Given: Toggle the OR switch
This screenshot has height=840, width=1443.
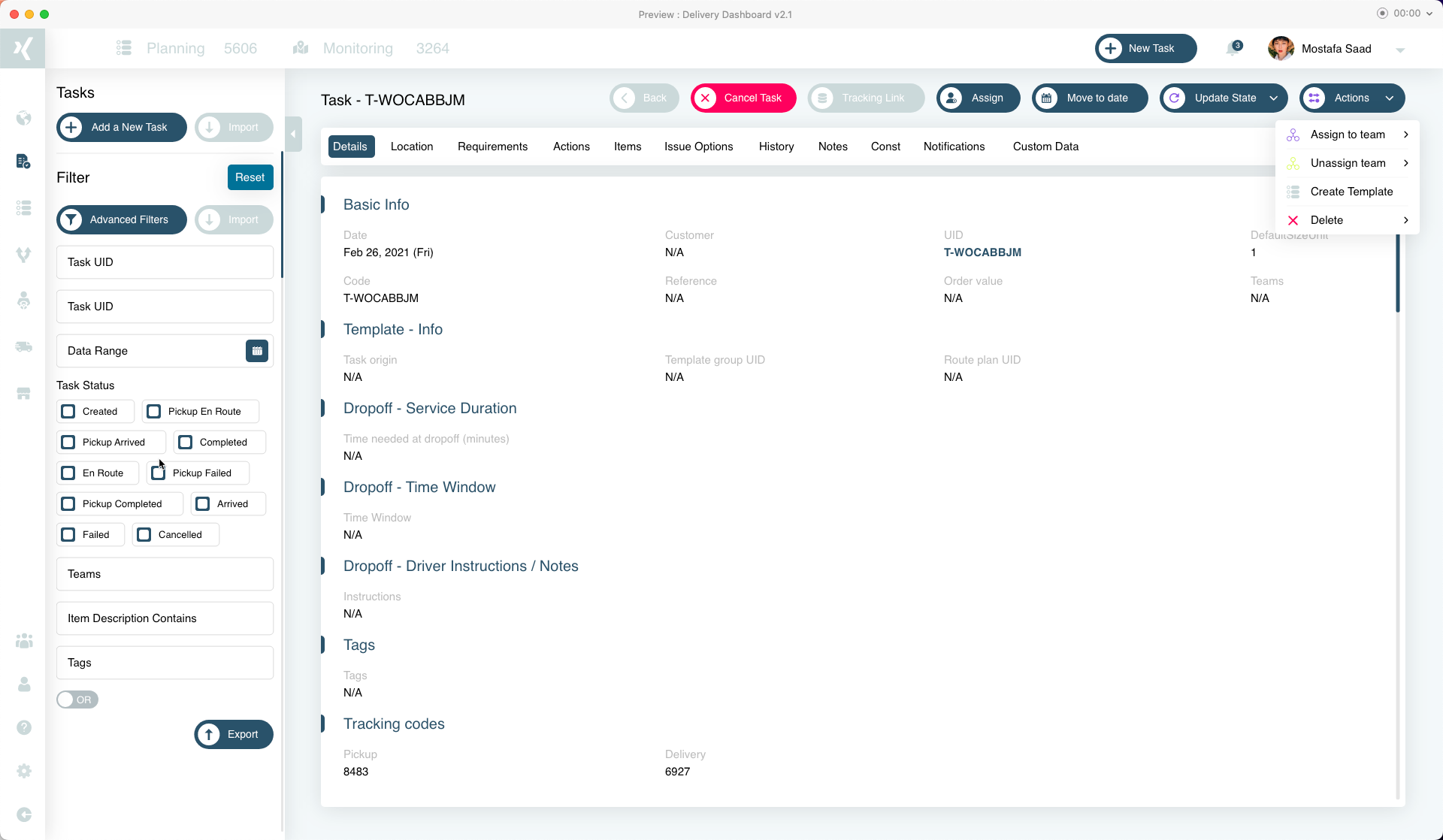Looking at the screenshot, I should 77,699.
